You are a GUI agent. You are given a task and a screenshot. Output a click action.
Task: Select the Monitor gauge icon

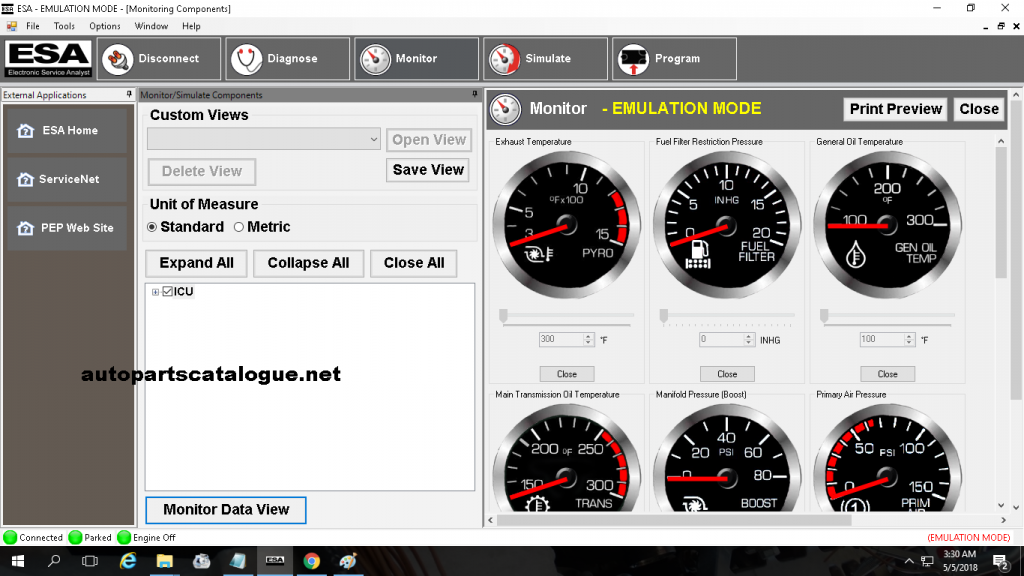click(x=374, y=58)
